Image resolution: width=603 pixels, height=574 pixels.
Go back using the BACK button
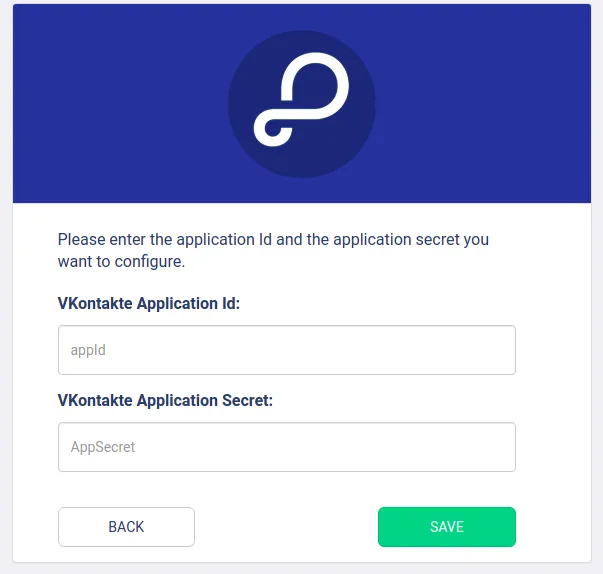coord(126,527)
